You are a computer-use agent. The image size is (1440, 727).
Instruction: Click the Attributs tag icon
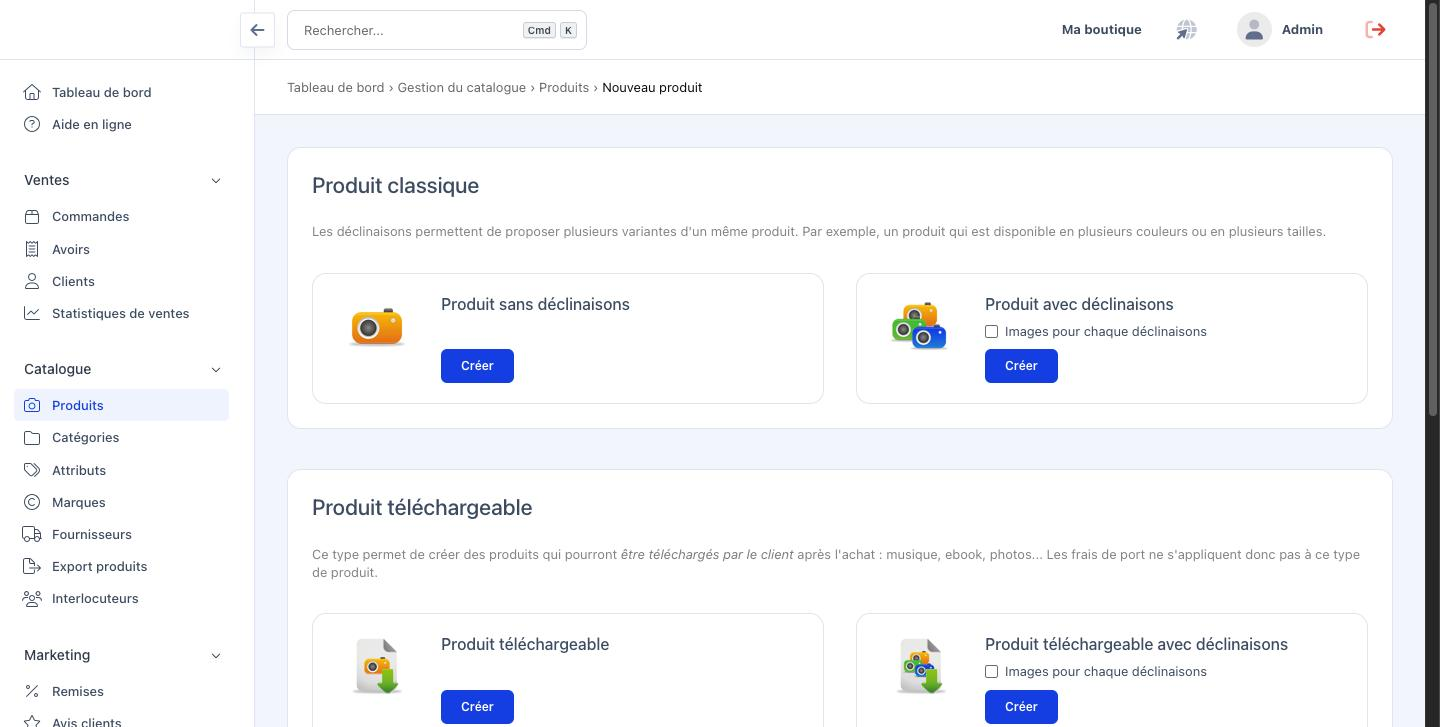[x=32, y=471]
